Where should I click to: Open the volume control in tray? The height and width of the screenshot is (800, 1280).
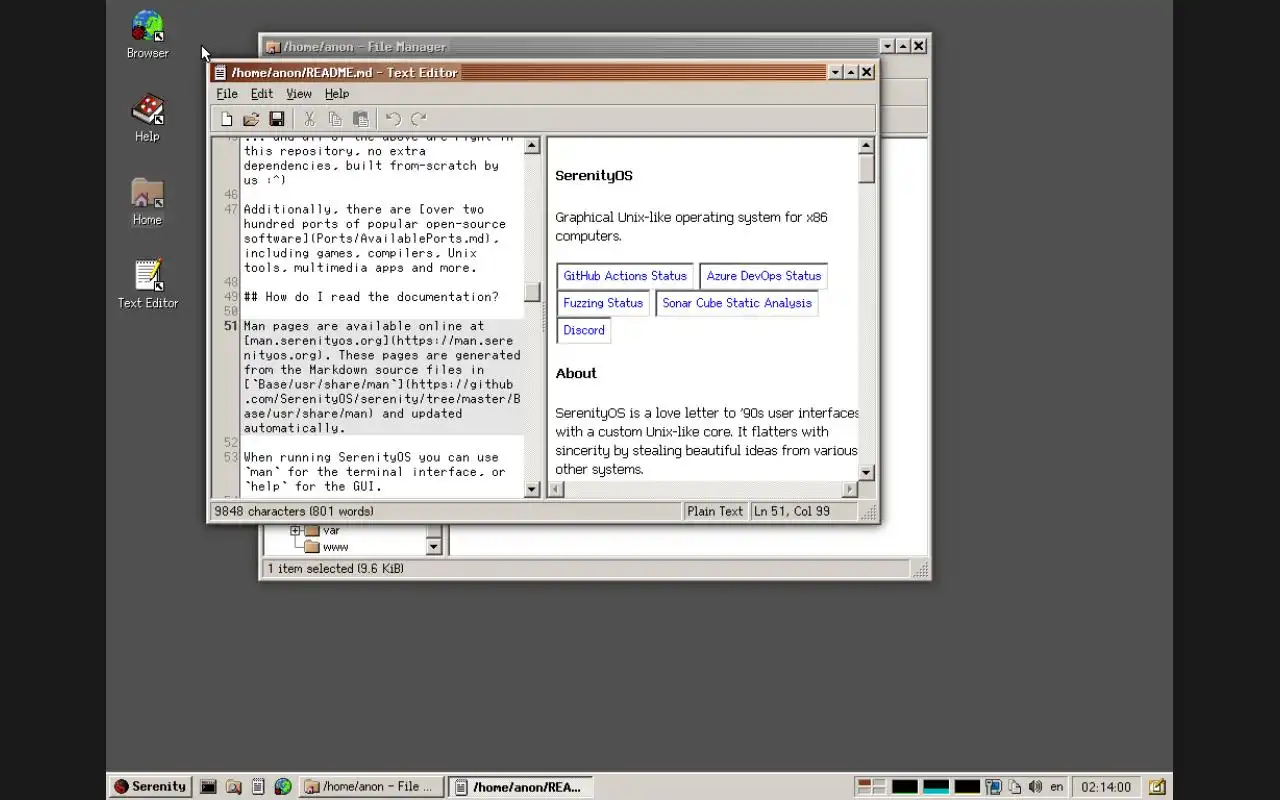(1035, 787)
